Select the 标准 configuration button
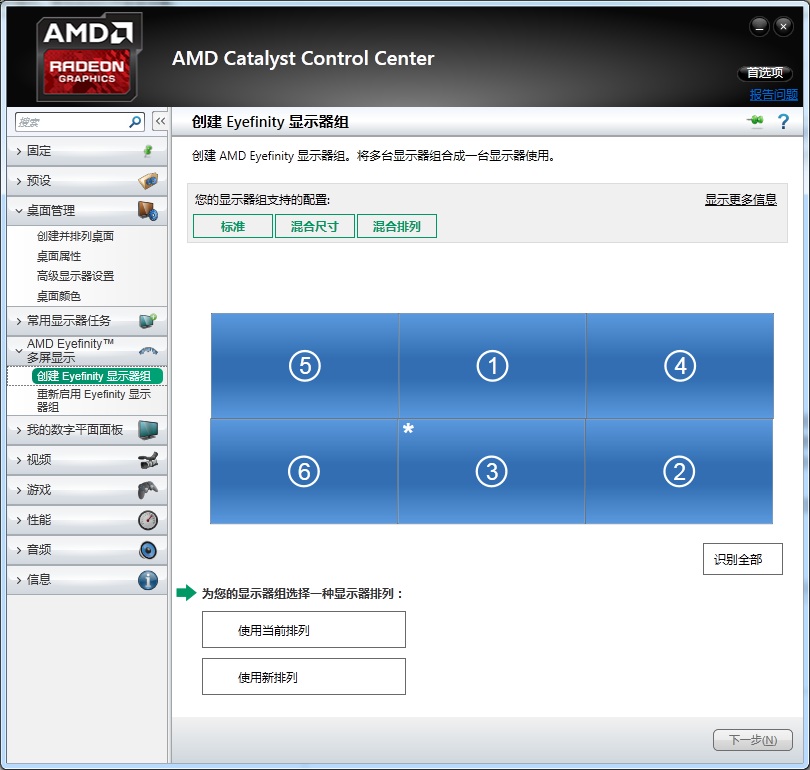 tap(232, 226)
